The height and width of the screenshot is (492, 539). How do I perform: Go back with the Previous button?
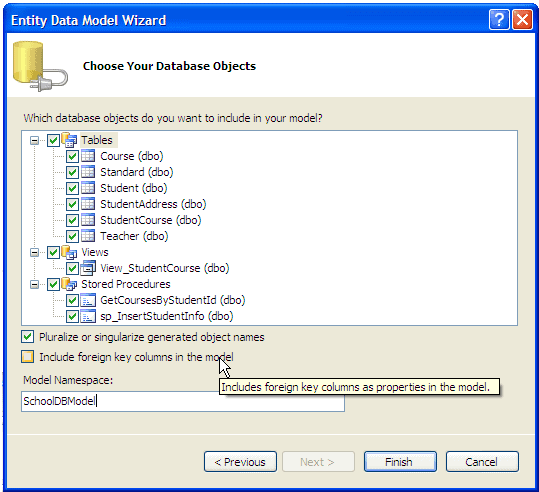click(x=240, y=462)
